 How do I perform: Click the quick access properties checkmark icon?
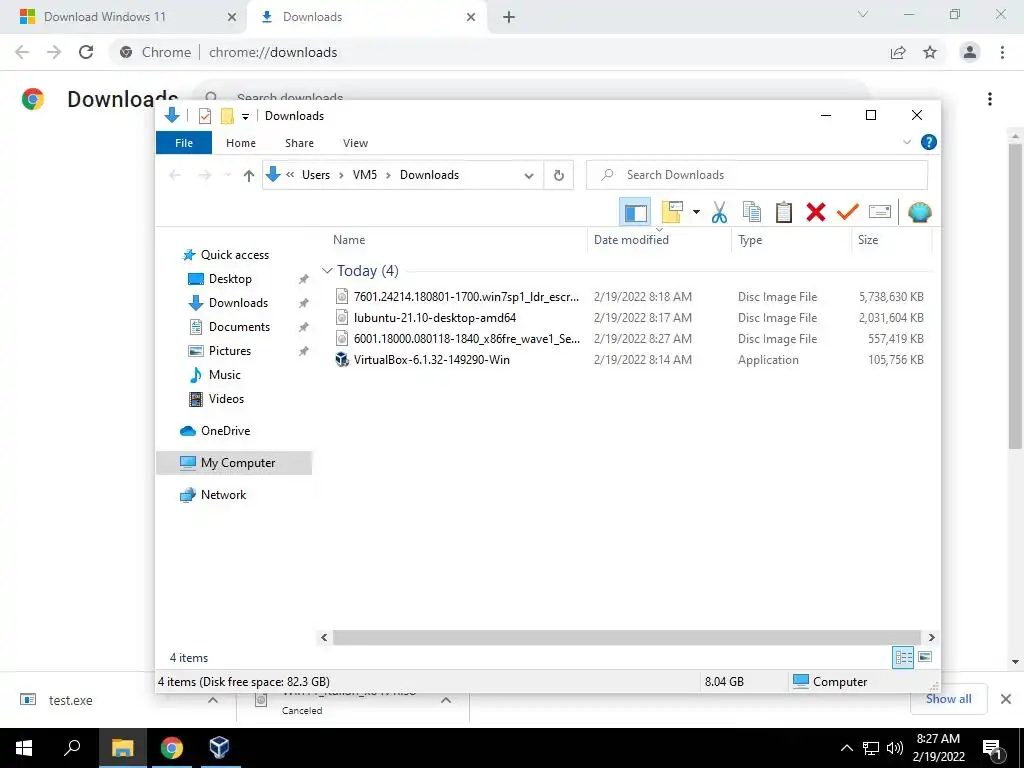tap(204, 116)
